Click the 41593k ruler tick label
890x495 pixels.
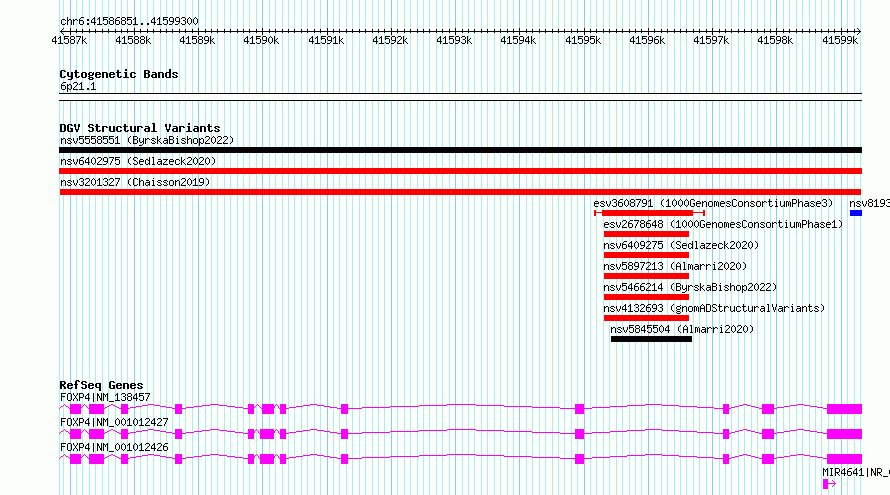(454, 40)
